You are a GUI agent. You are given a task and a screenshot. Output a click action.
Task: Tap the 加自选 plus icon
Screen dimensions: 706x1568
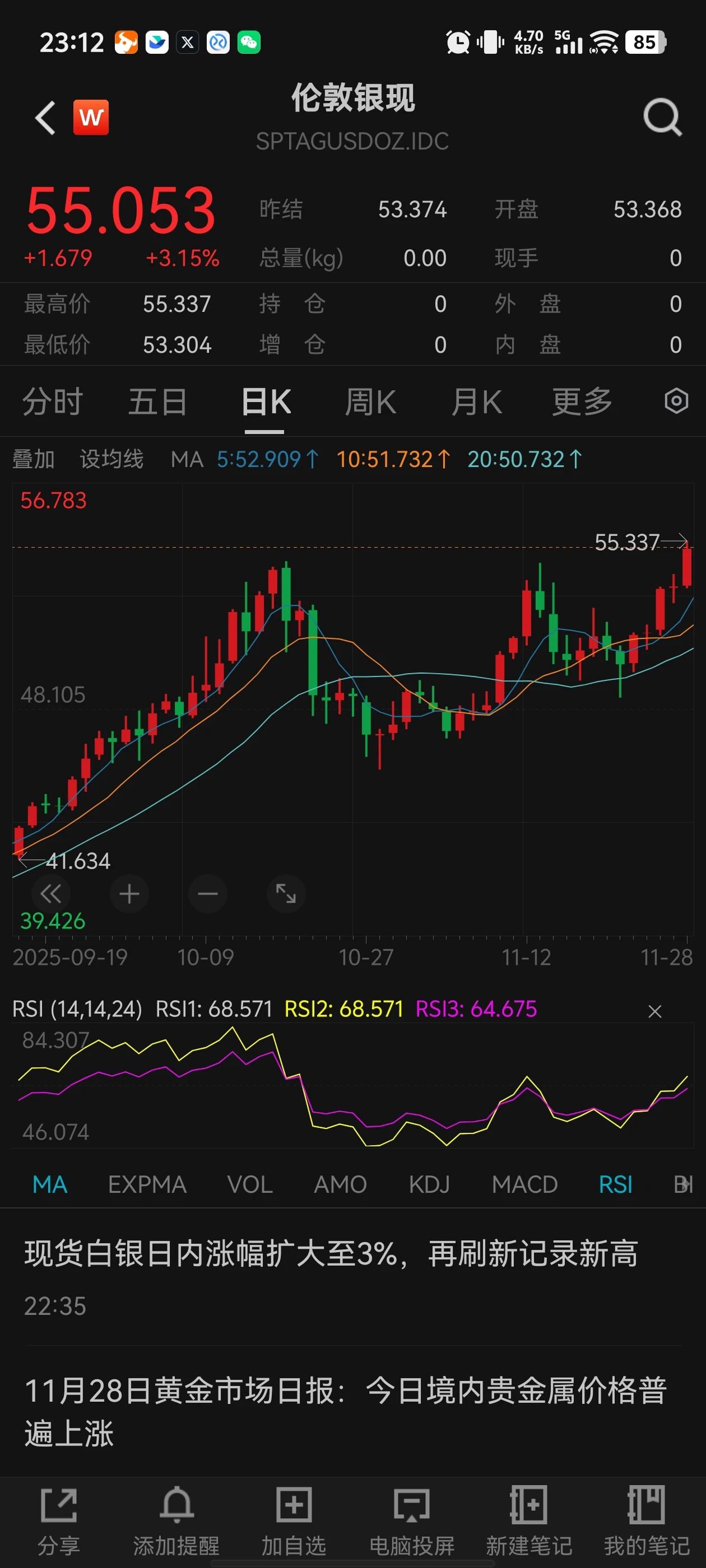[294, 1505]
